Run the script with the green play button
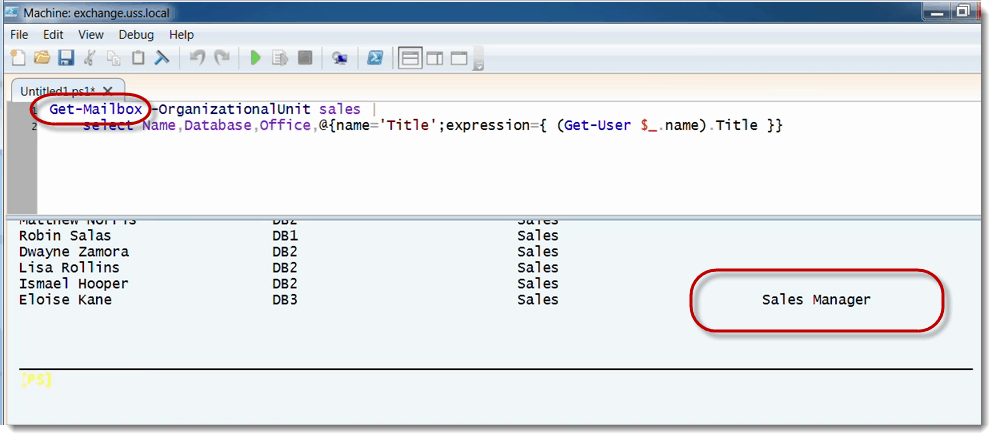Screen dimensions: 996x440 coord(256,58)
